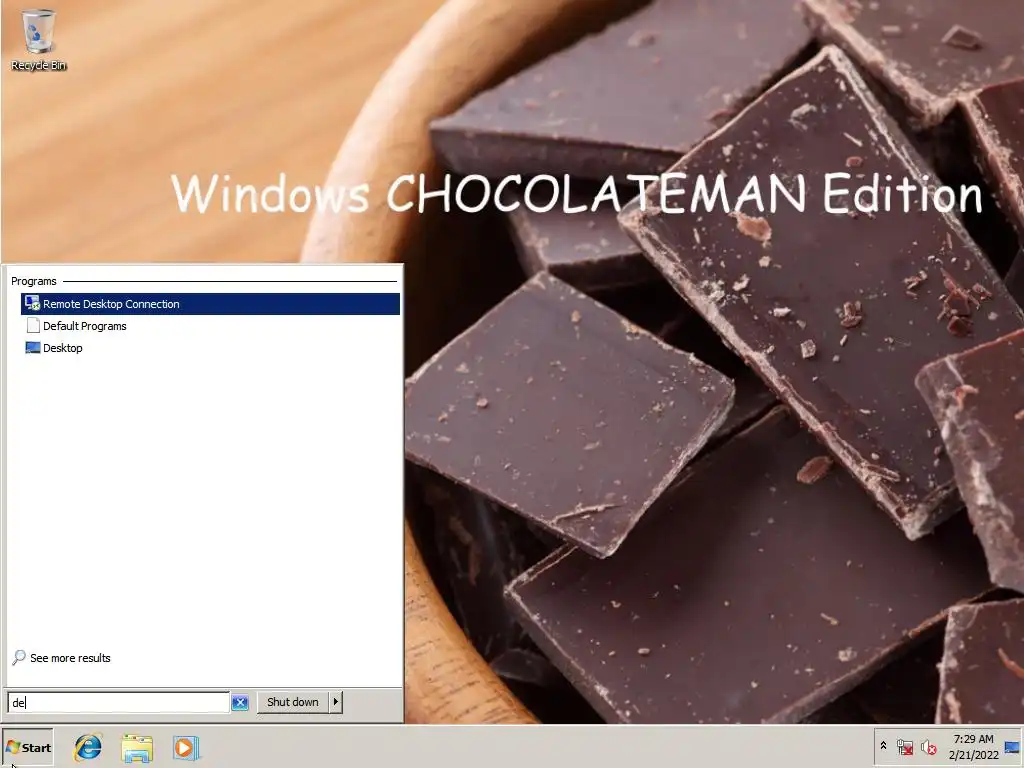Viewport: 1024px width, 768px height.
Task: Open the clock showing 7:29 AM
Action: click(973, 746)
